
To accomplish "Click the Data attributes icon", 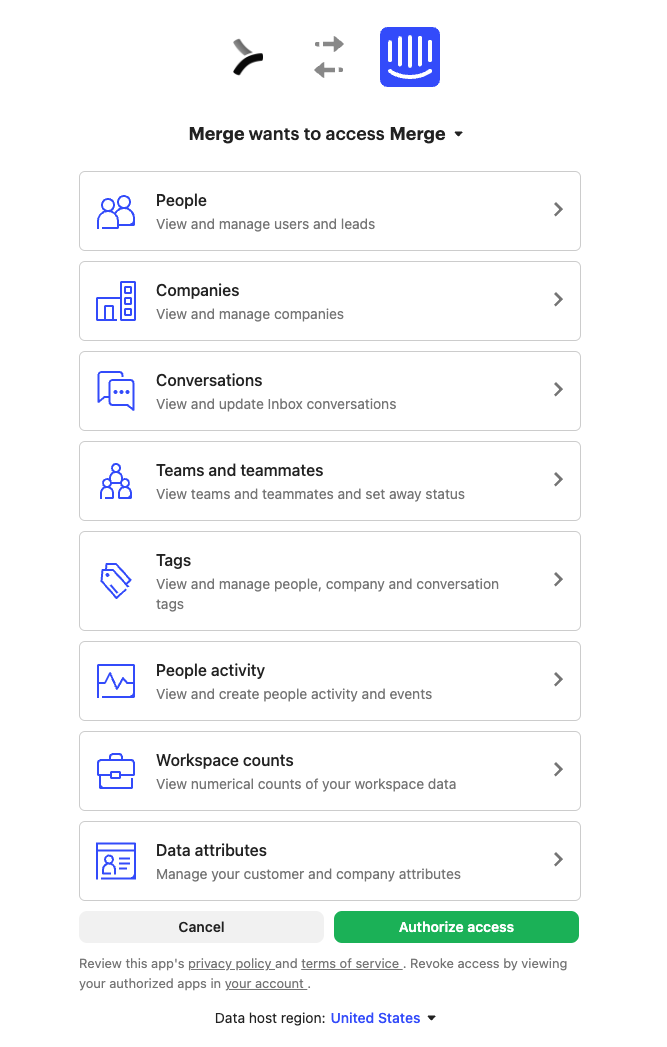I will [116, 861].
